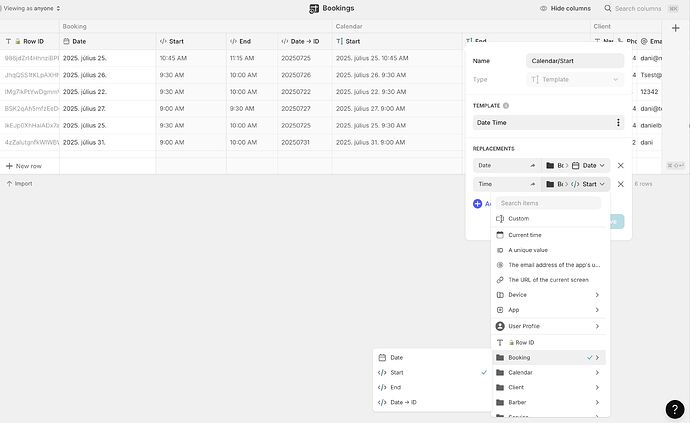Click the plus icon to add a column
This screenshot has height=423, width=690.
click(675, 28)
